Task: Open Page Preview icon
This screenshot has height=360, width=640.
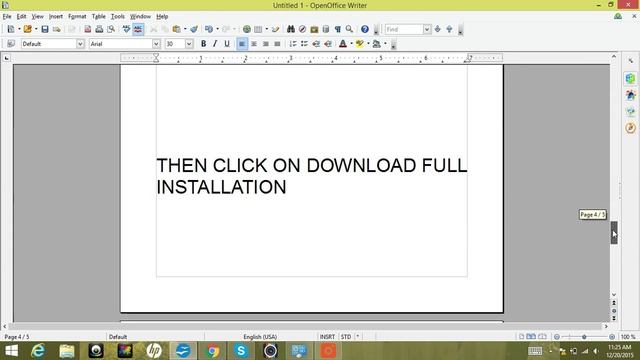Action: (111, 29)
